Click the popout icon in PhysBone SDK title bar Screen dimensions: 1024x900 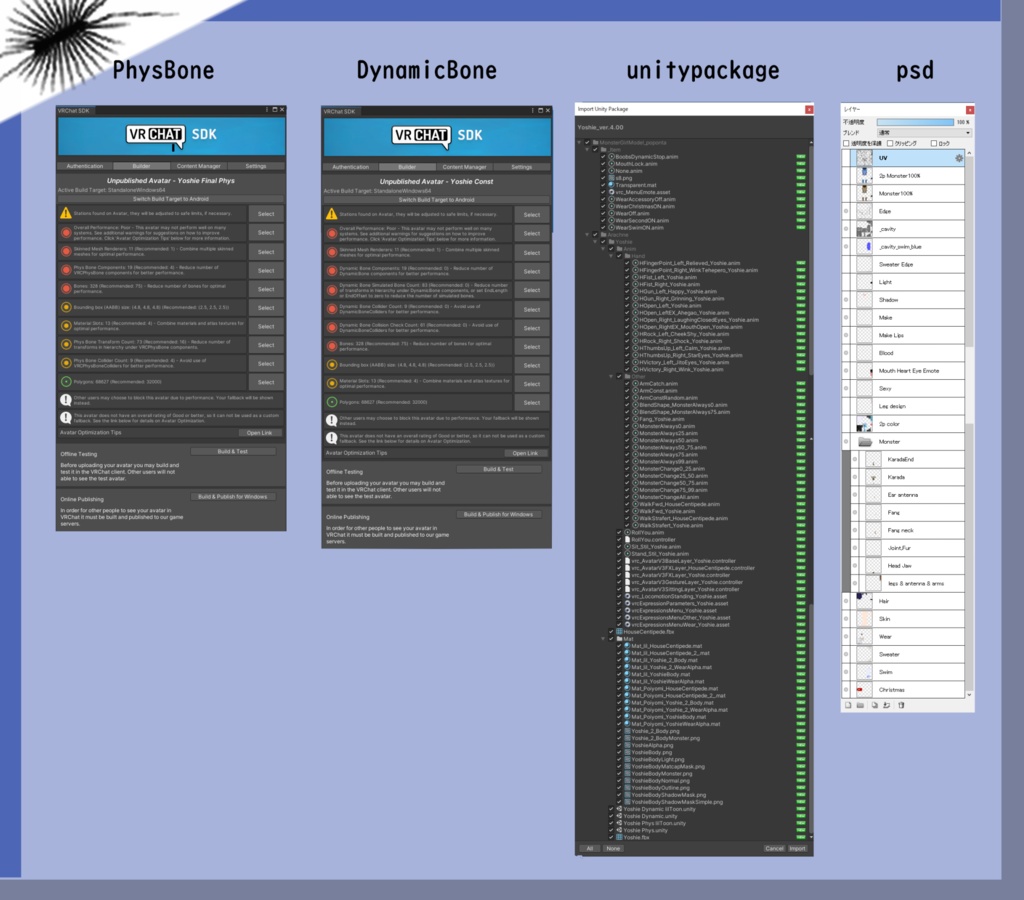(275, 110)
